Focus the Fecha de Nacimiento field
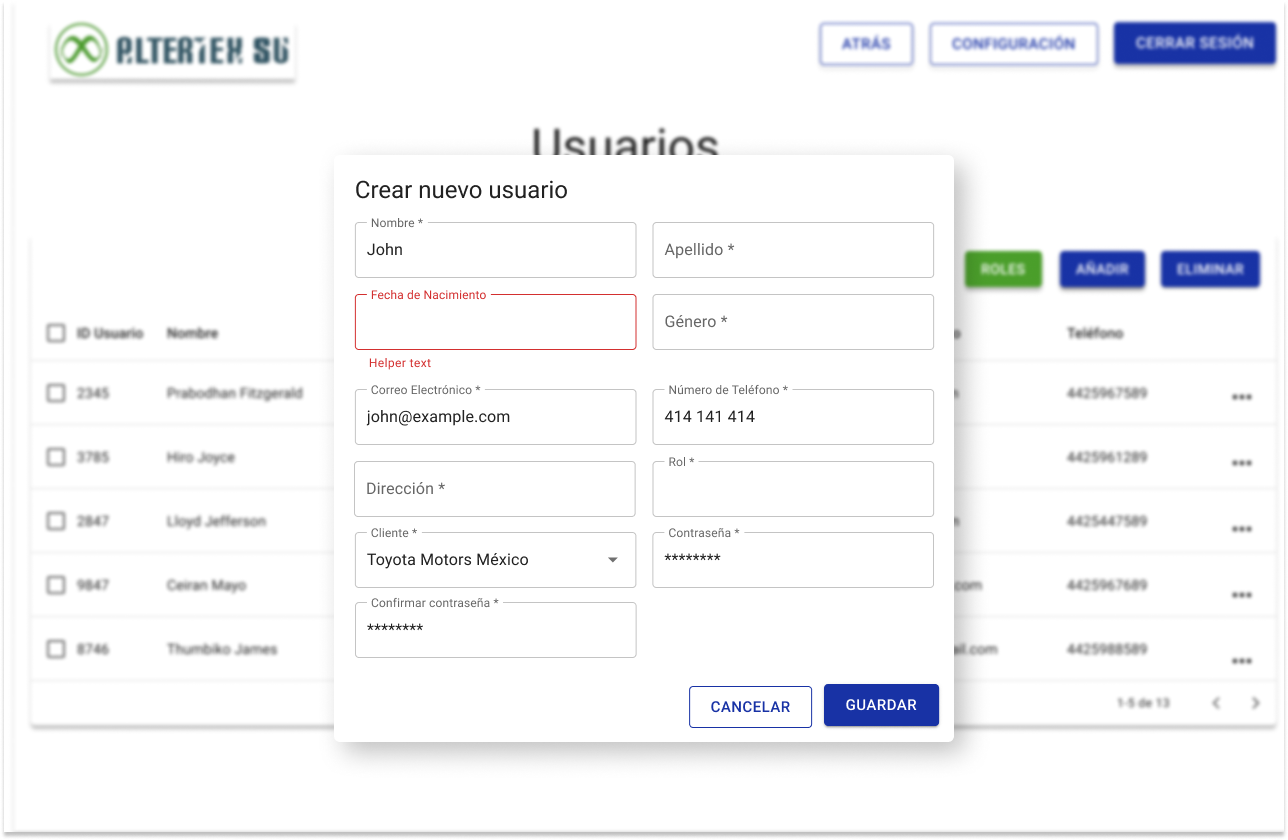Viewport: 1288px width, 840px height. 495,322
